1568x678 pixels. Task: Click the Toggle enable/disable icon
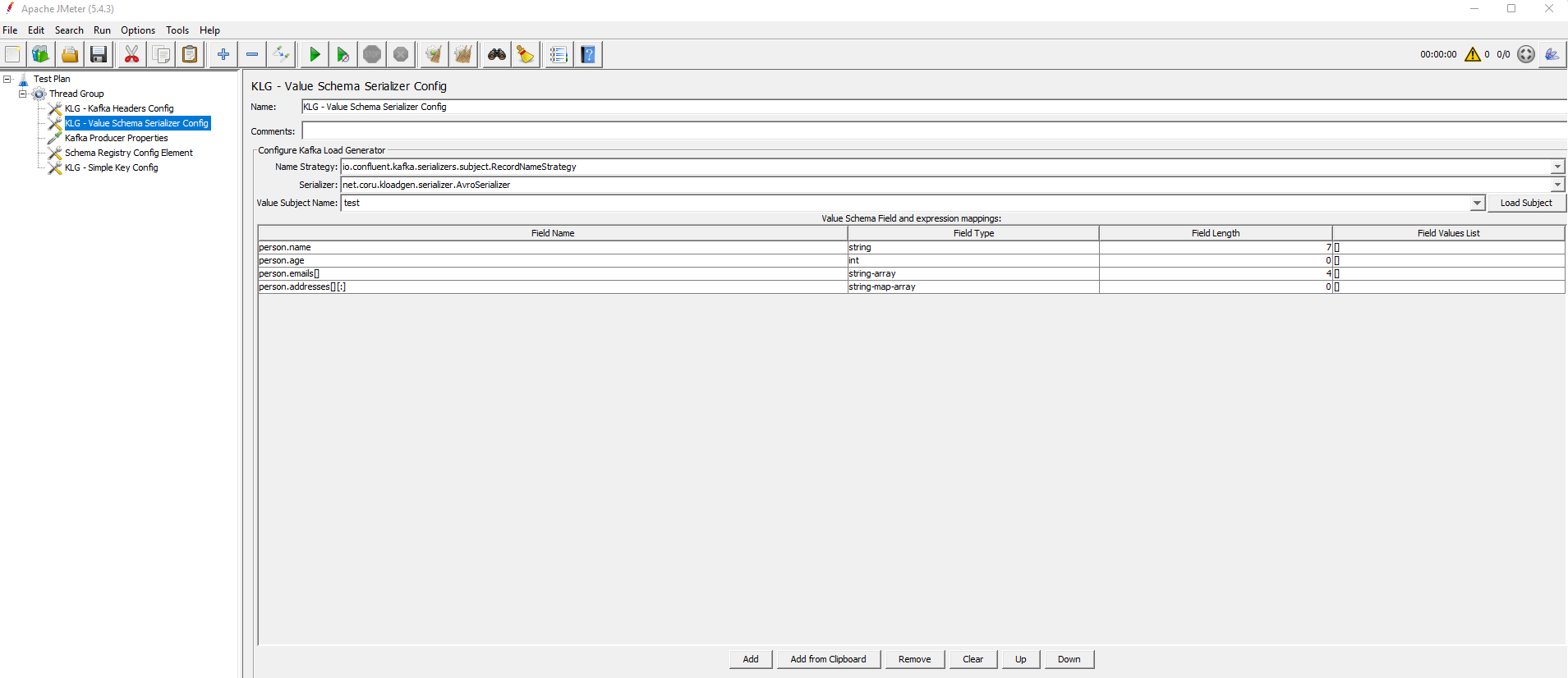click(x=281, y=55)
